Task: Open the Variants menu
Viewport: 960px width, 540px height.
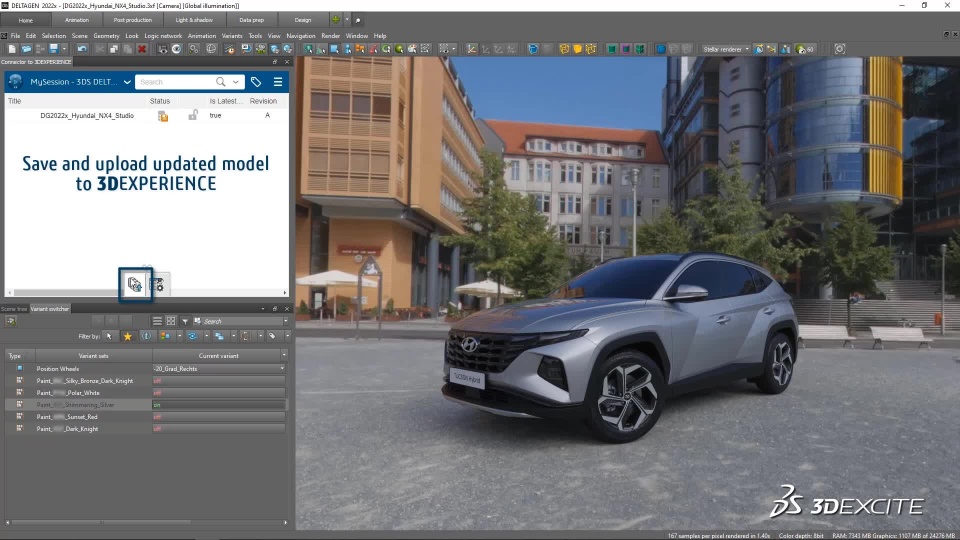Action: point(232,36)
